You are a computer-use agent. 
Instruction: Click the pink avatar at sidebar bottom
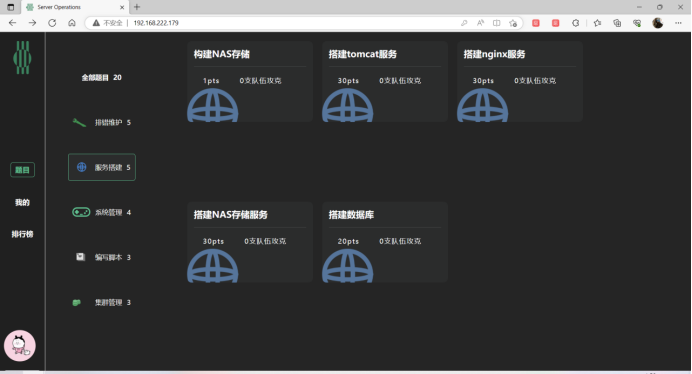click(x=20, y=346)
